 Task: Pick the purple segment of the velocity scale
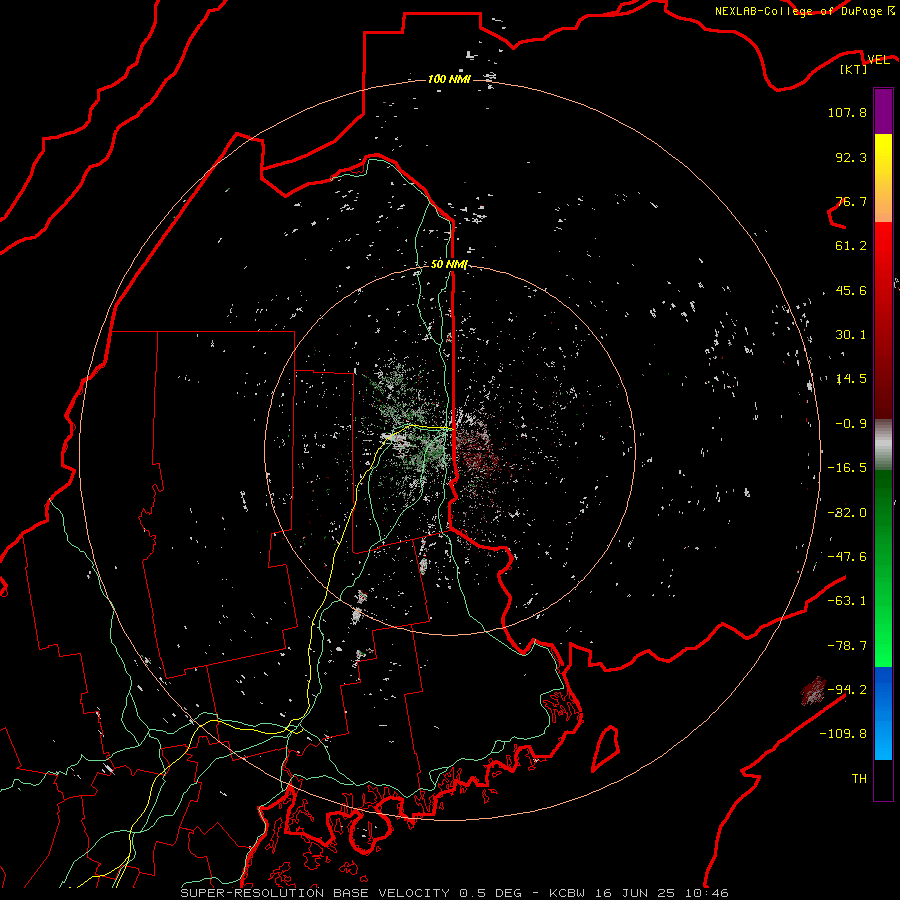coord(883,111)
